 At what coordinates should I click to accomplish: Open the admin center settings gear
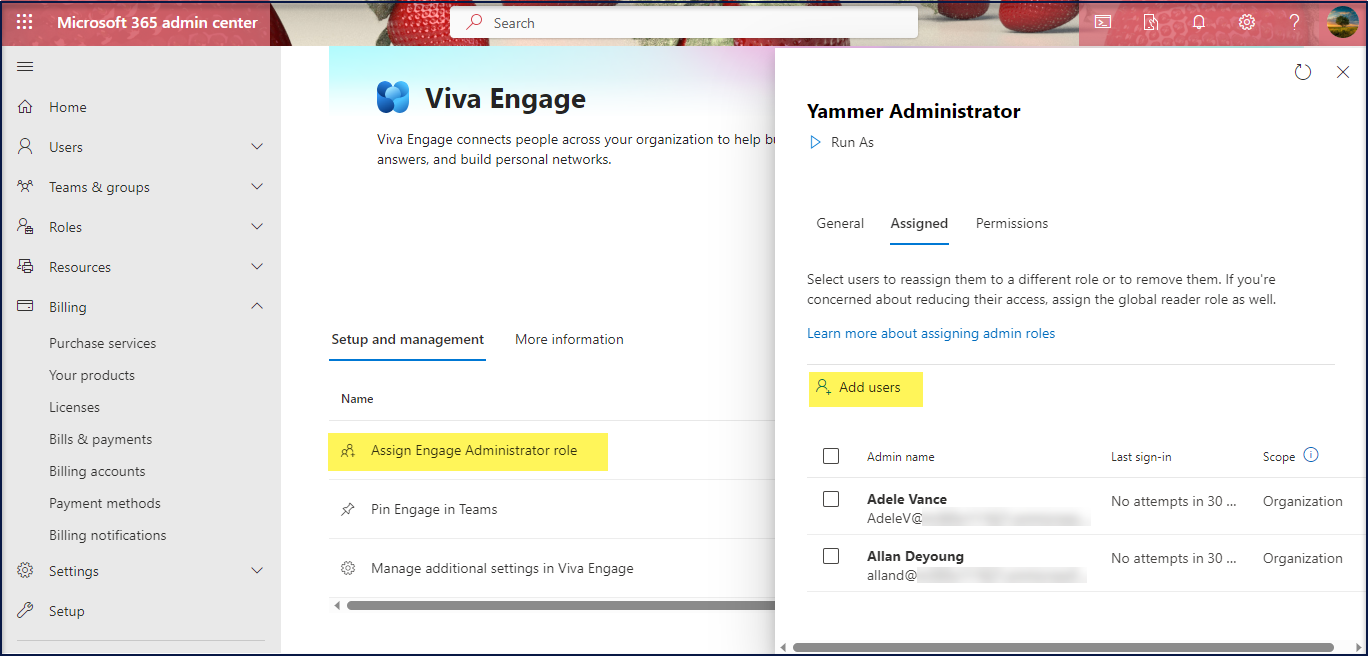1246,21
